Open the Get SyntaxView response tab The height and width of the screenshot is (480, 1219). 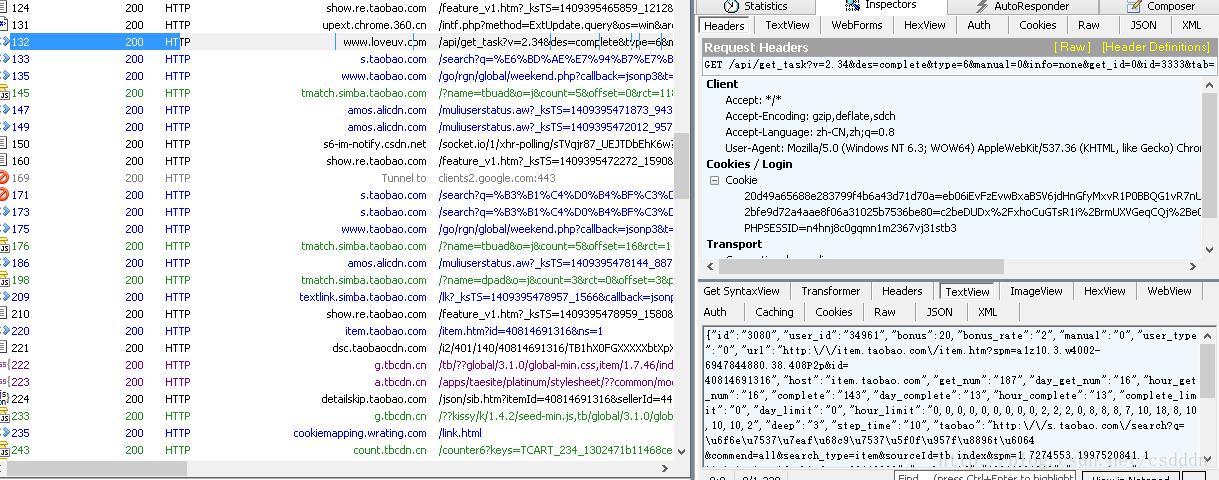tap(741, 291)
